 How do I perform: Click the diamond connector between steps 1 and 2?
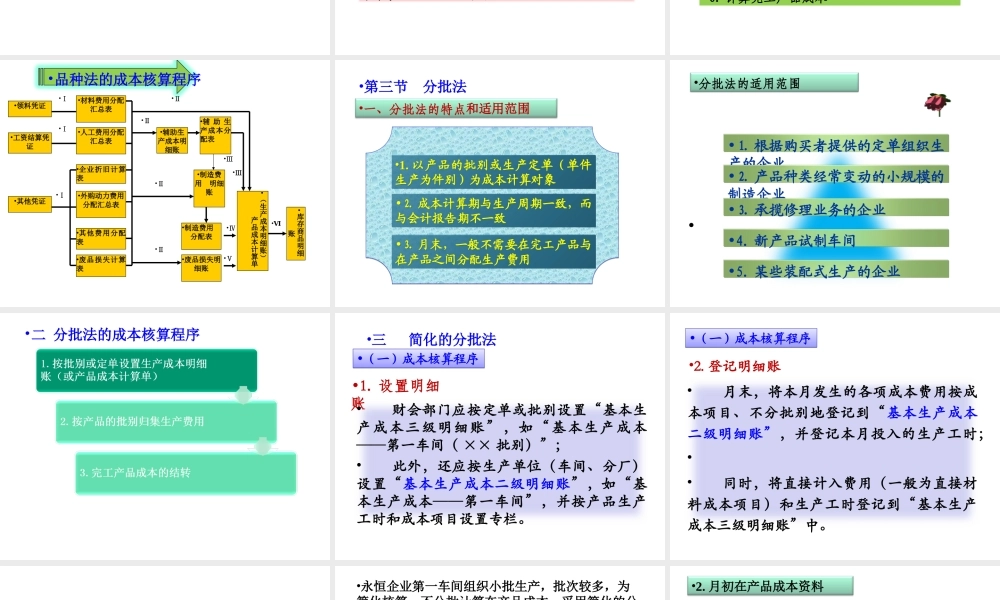[243, 396]
